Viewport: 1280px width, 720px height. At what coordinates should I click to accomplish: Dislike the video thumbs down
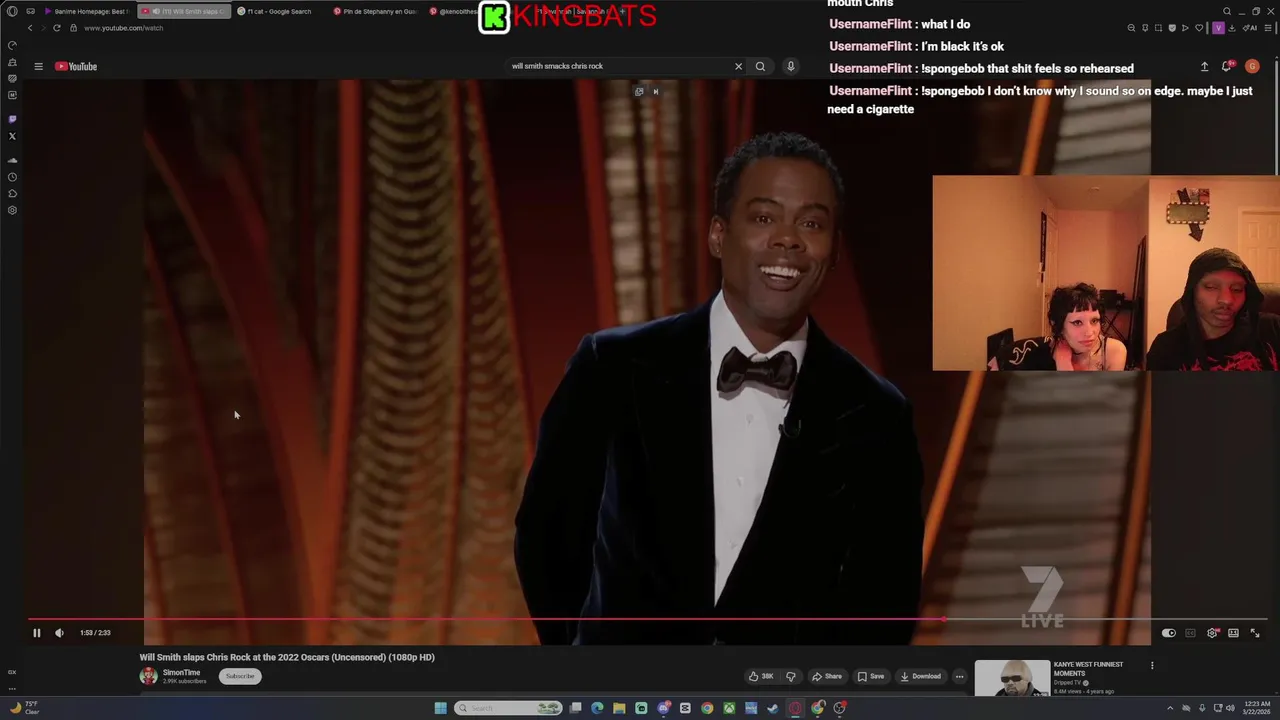coord(790,676)
